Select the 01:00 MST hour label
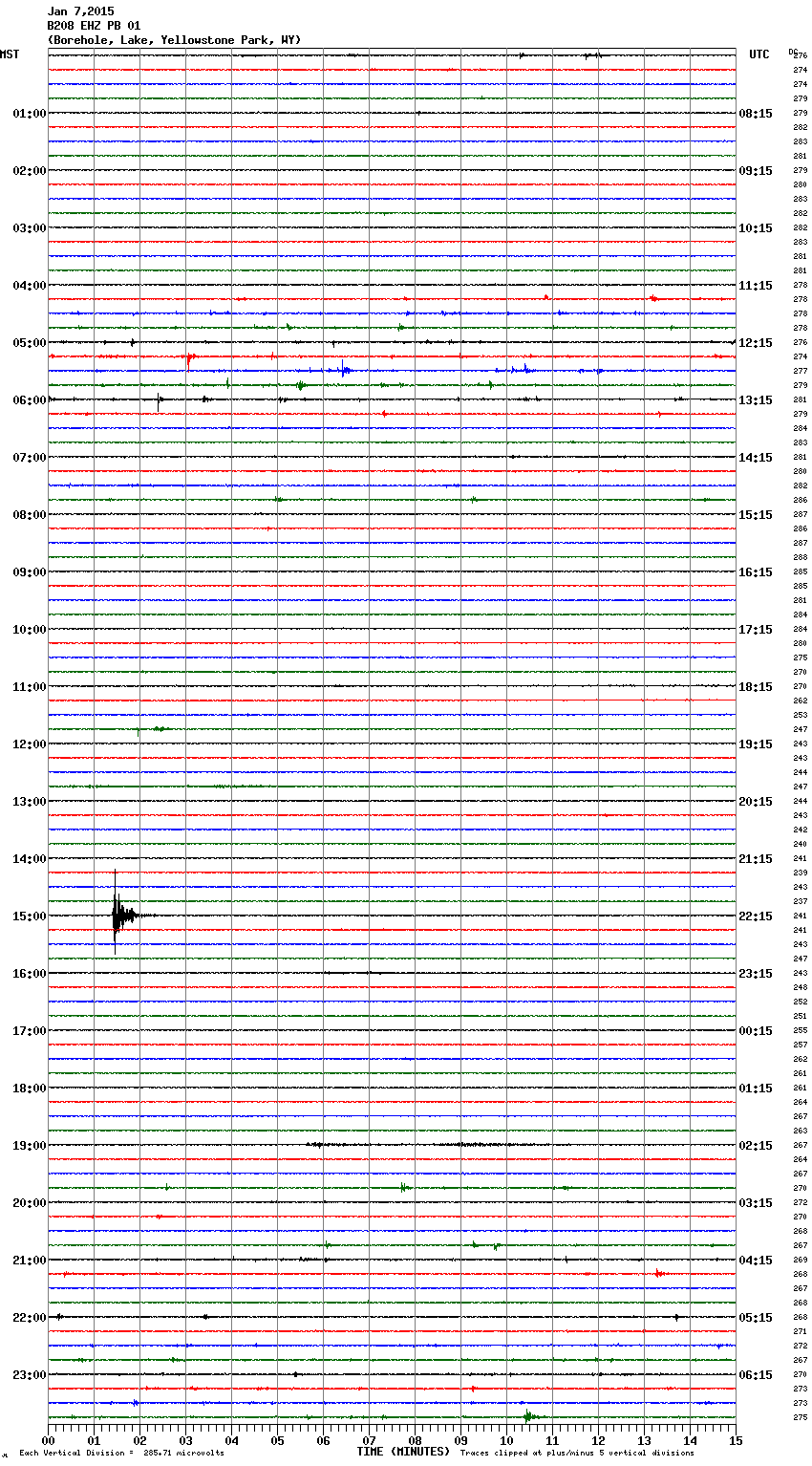The width and height of the screenshot is (812, 1466). 30,114
